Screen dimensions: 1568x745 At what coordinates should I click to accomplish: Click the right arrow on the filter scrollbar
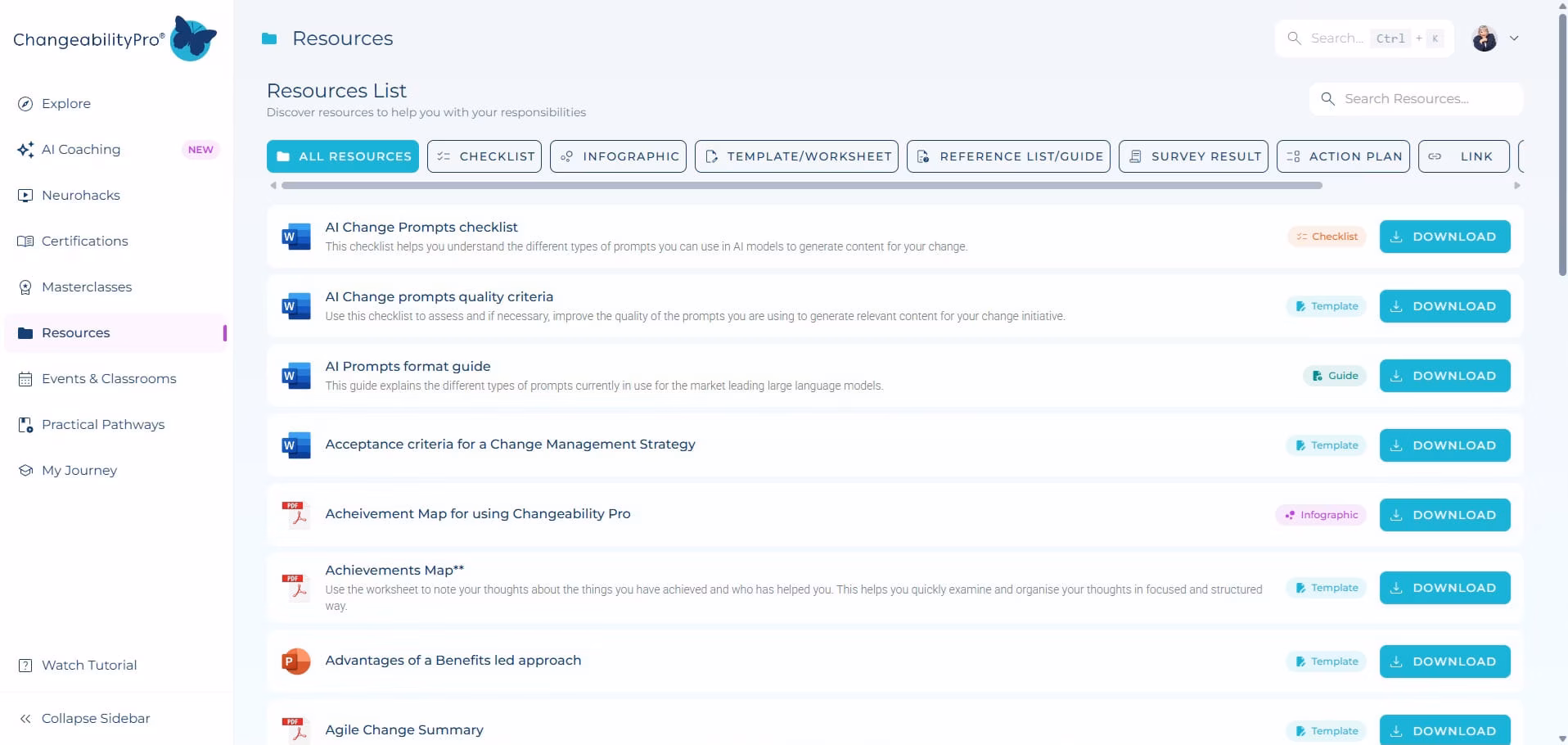point(1515,185)
